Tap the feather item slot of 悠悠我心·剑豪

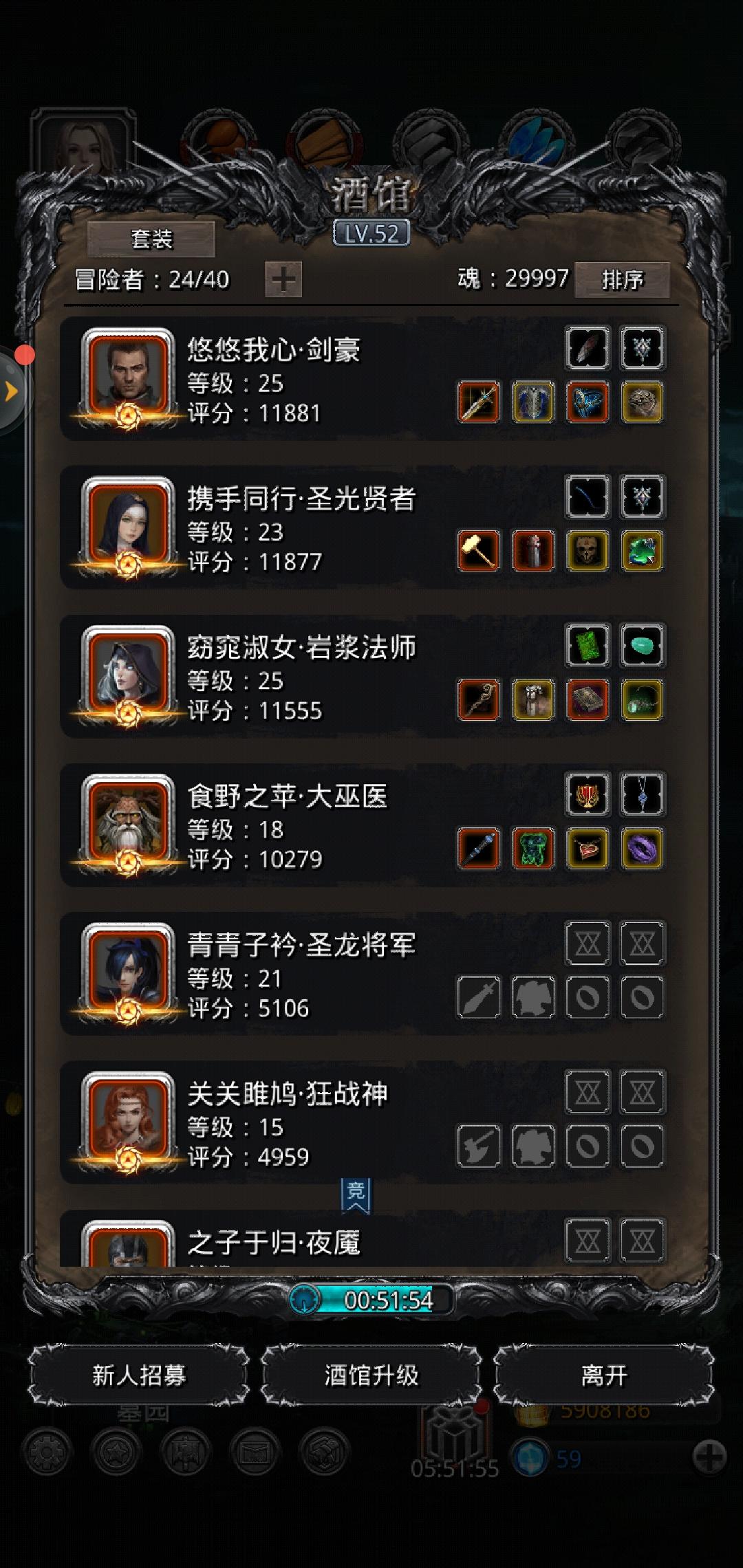click(588, 348)
